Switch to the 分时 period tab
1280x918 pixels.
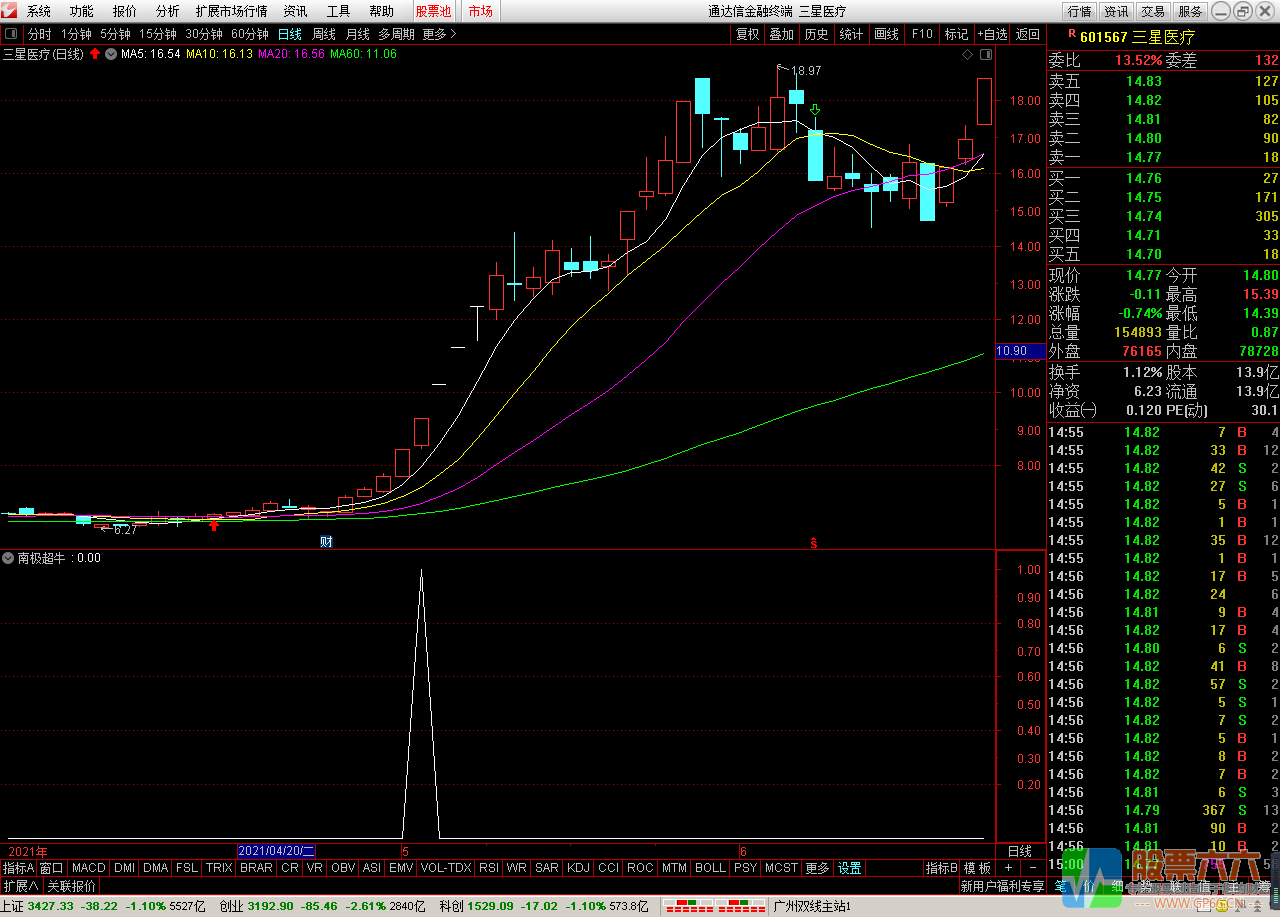pos(40,34)
